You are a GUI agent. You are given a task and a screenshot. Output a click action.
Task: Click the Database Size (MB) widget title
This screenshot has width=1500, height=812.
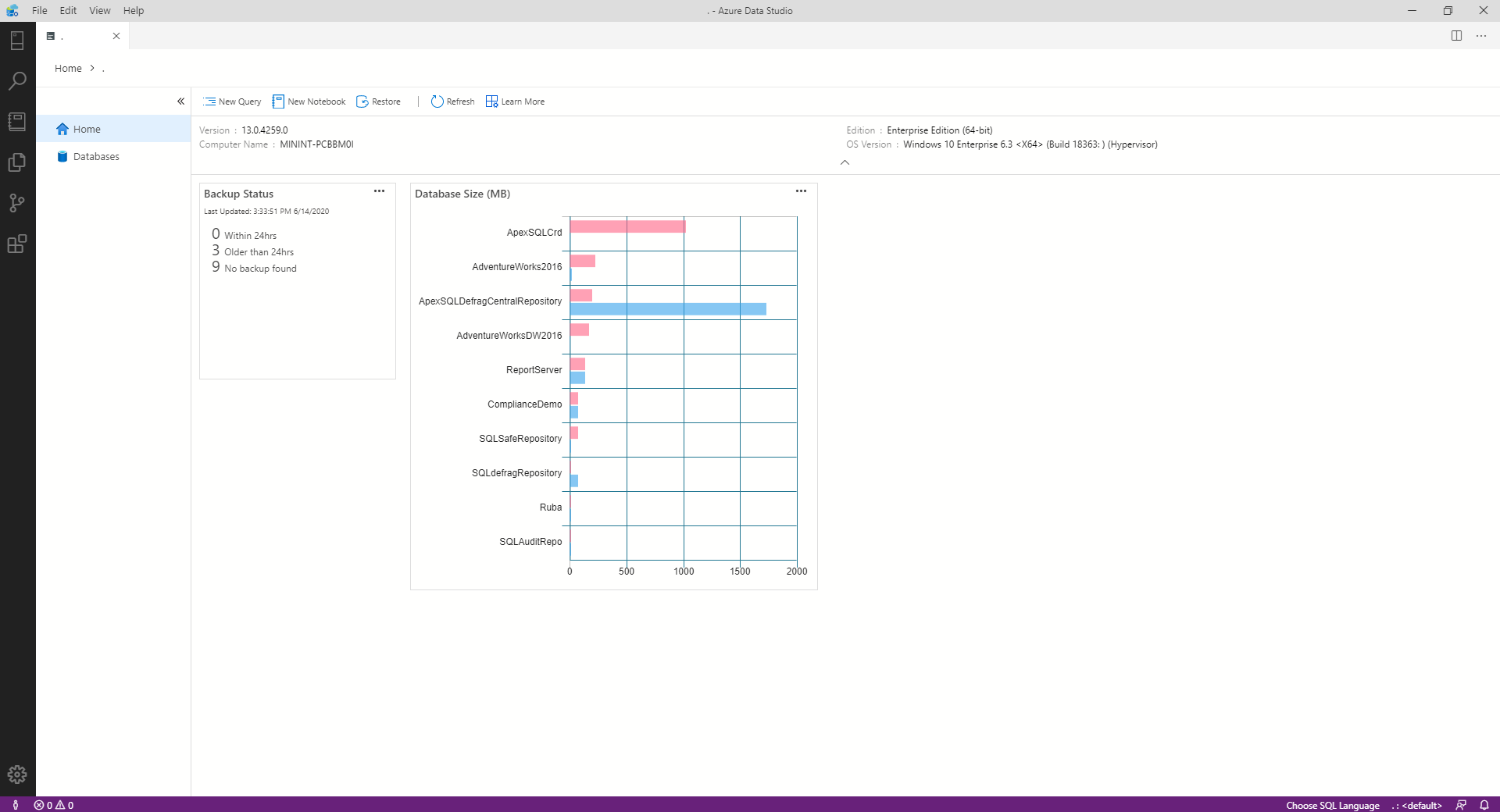tap(462, 194)
